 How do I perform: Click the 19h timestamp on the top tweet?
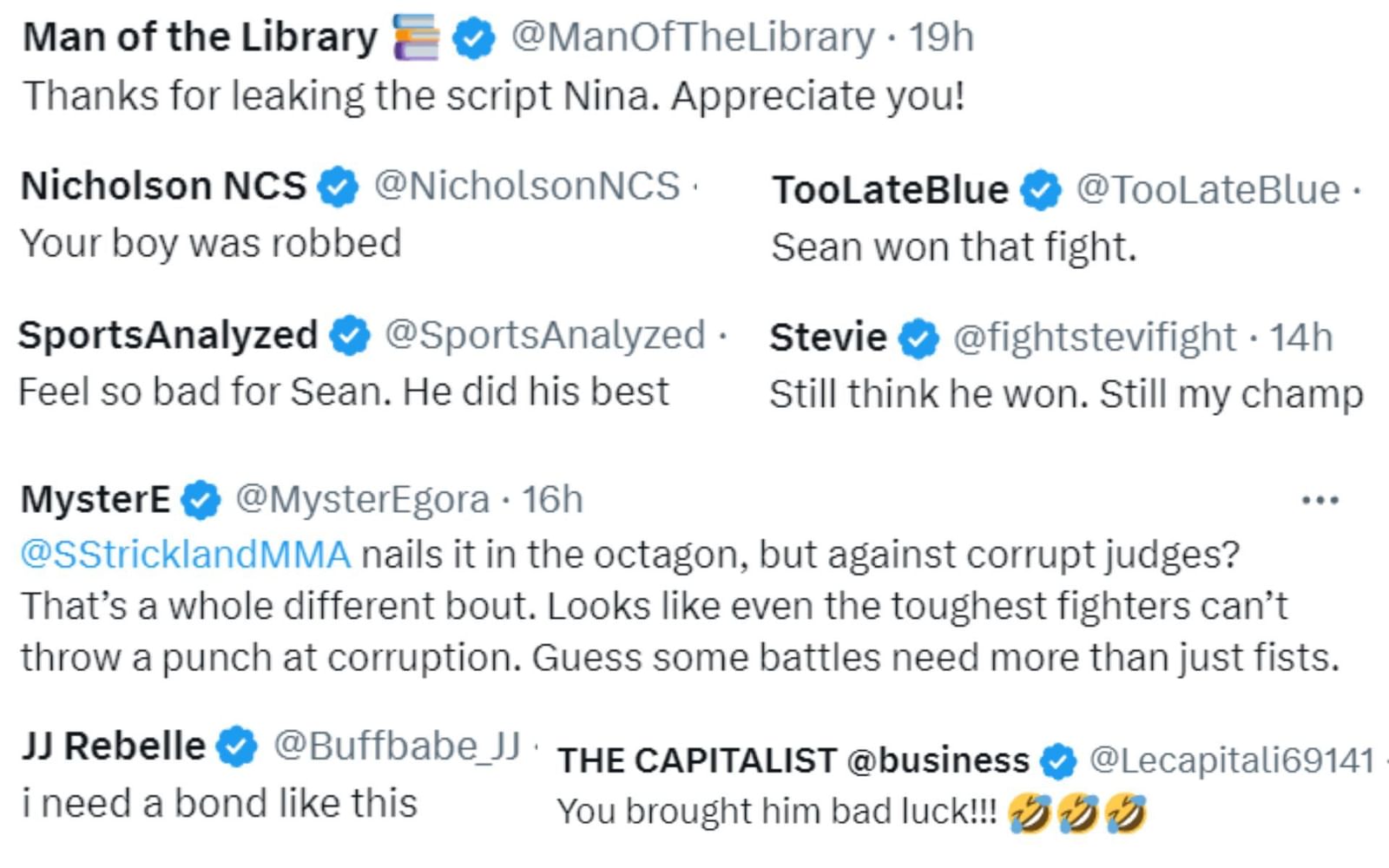940,36
